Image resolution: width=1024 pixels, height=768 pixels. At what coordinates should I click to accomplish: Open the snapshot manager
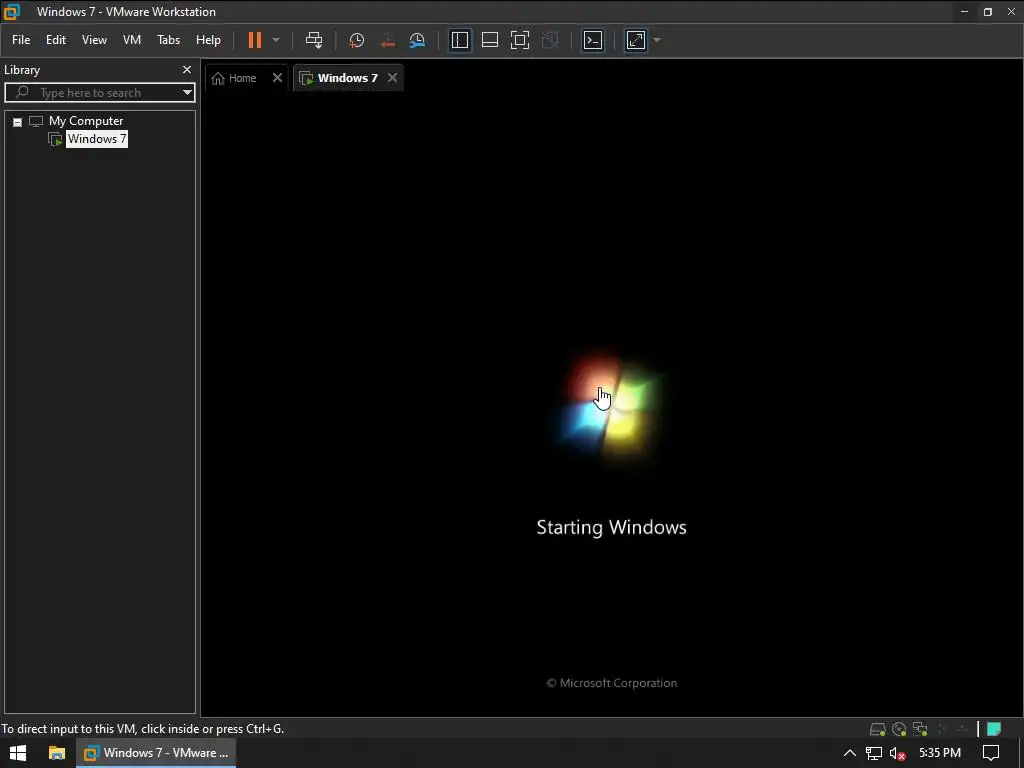point(417,40)
